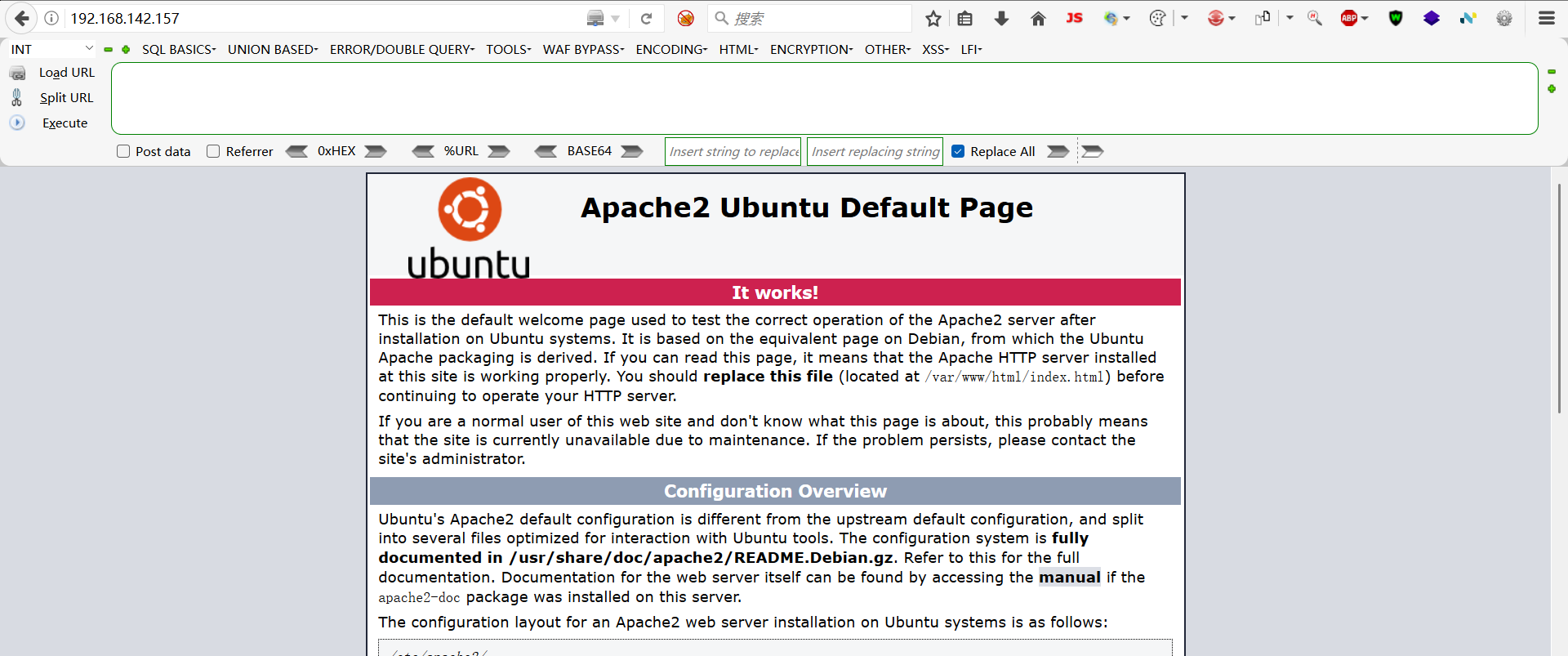The height and width of the screenshot is (656, 1568).
Task: Enable the Post data checkbox
Action: pos(123,151)
